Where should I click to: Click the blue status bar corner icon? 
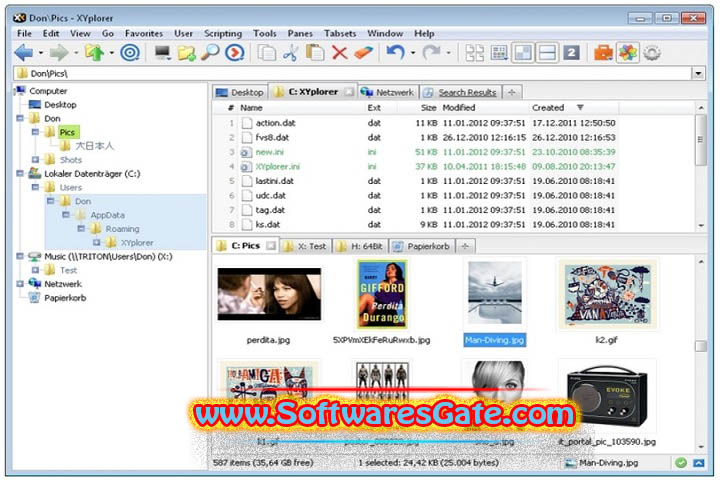pos(699,463)
